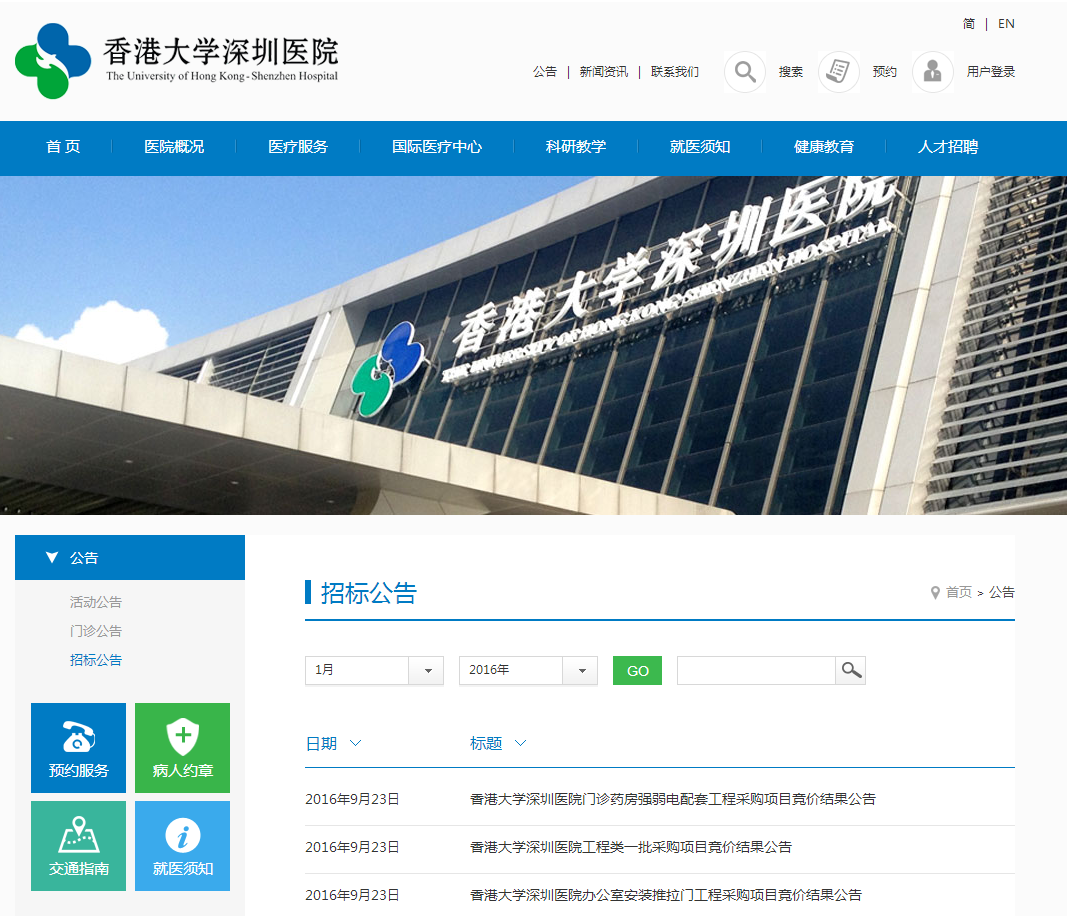The height and width of the screenshot is (916, 1067).
Task: Click the announcement keyword search field
Action: coord(756,670)
